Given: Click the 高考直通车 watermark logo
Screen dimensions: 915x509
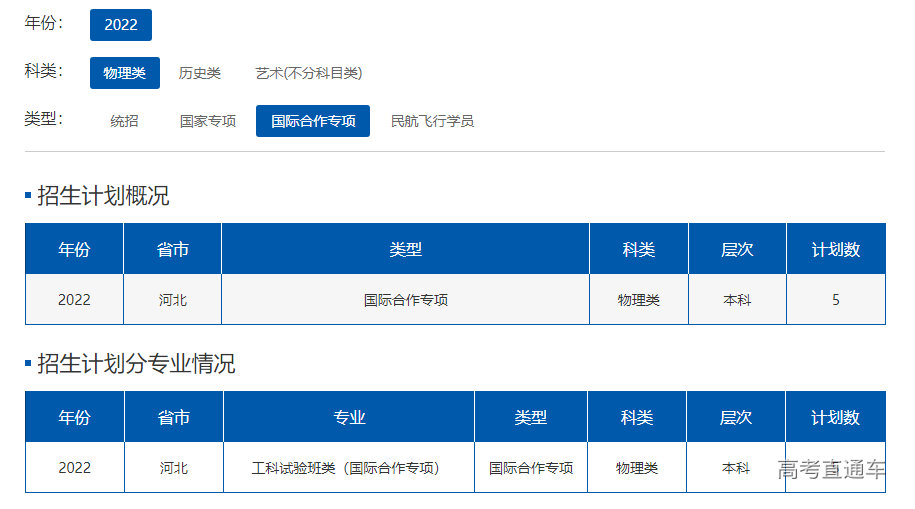Looking at the screenshot, I should pyautogui.click(x=831, y=470).
